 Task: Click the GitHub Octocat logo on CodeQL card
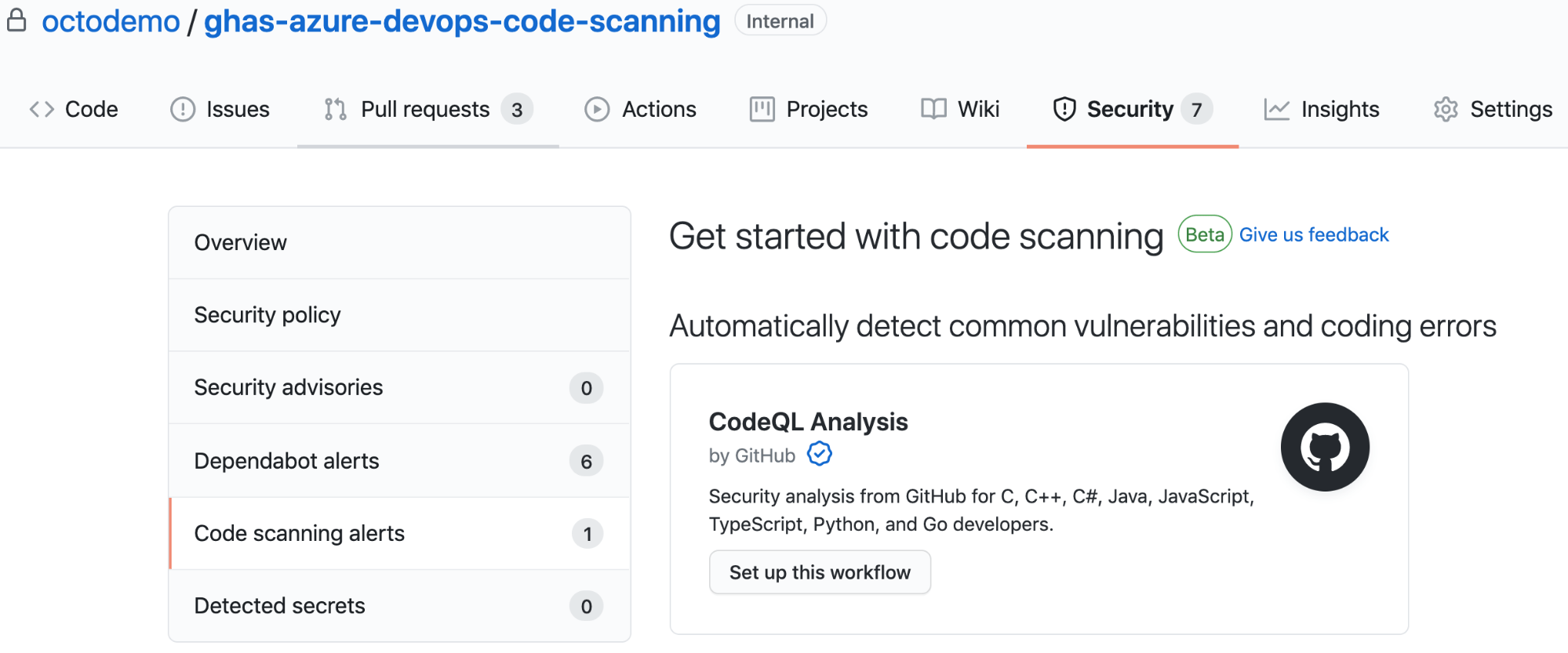(x=1324, y=446)
